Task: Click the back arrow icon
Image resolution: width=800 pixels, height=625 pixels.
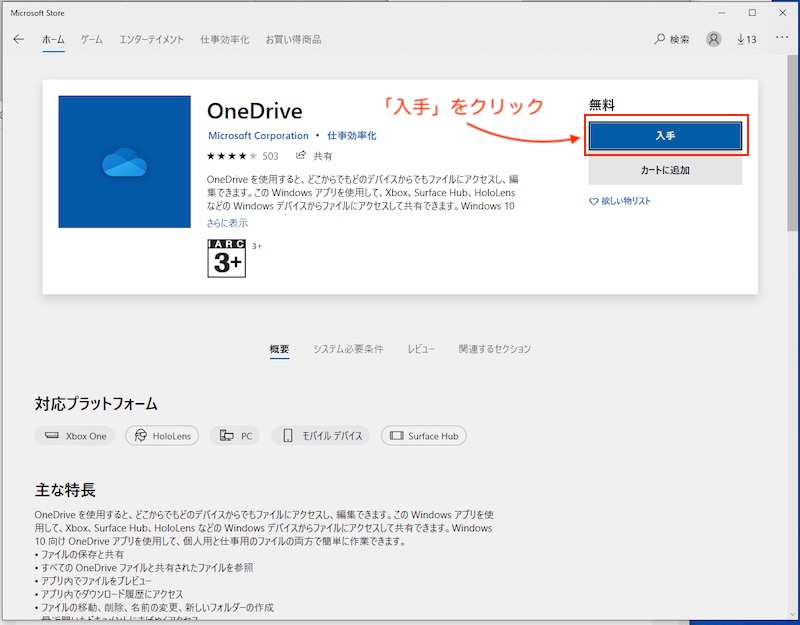Action: click(19, 39)
